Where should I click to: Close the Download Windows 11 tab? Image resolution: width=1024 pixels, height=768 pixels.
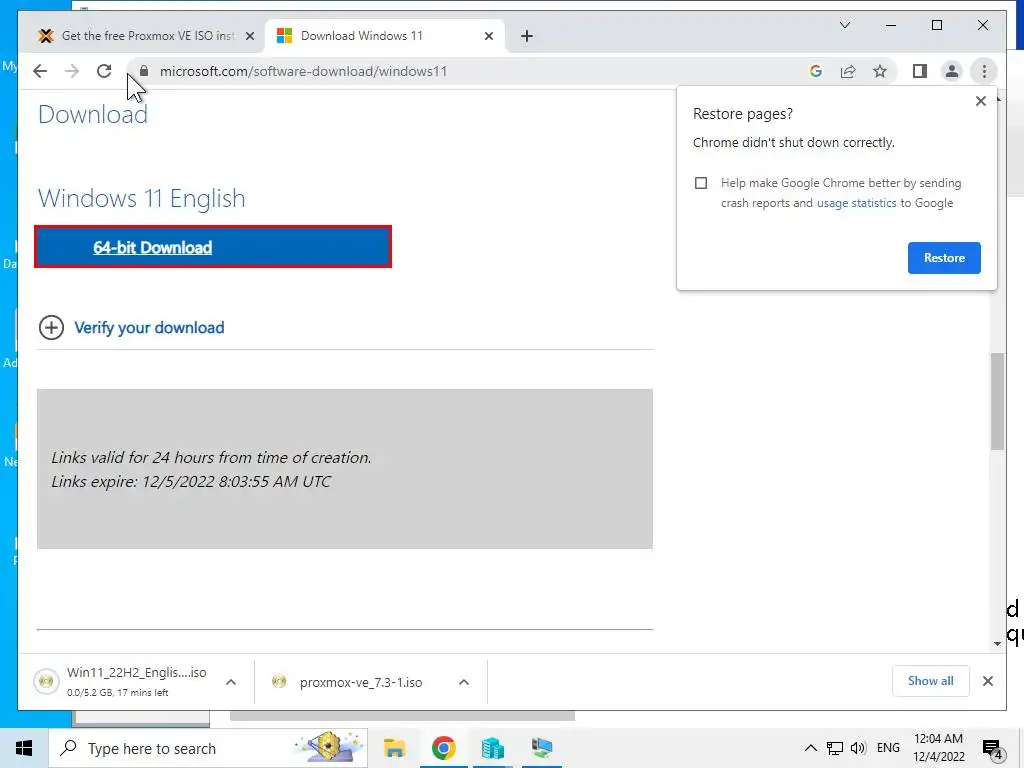click(488, 36)
